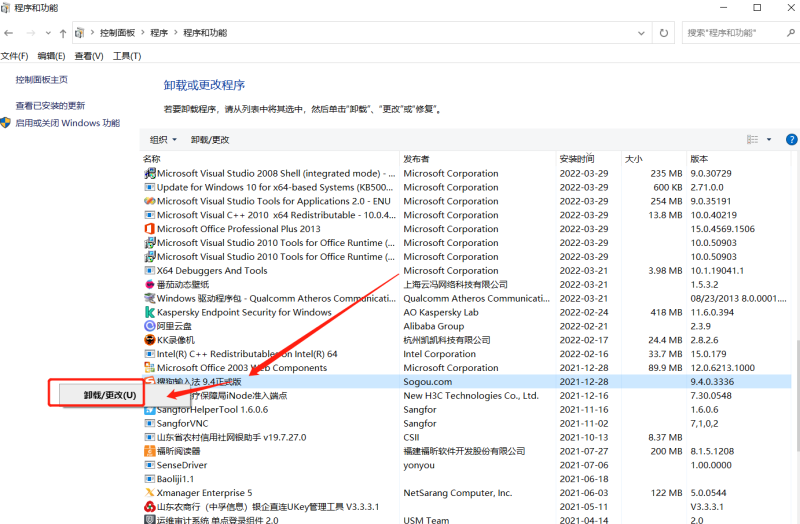Screen dimensions: 800x524
Task: Select Microsoft Visual C++ 2010 x64 Redistributable
Action: click(x=466, y=215)
